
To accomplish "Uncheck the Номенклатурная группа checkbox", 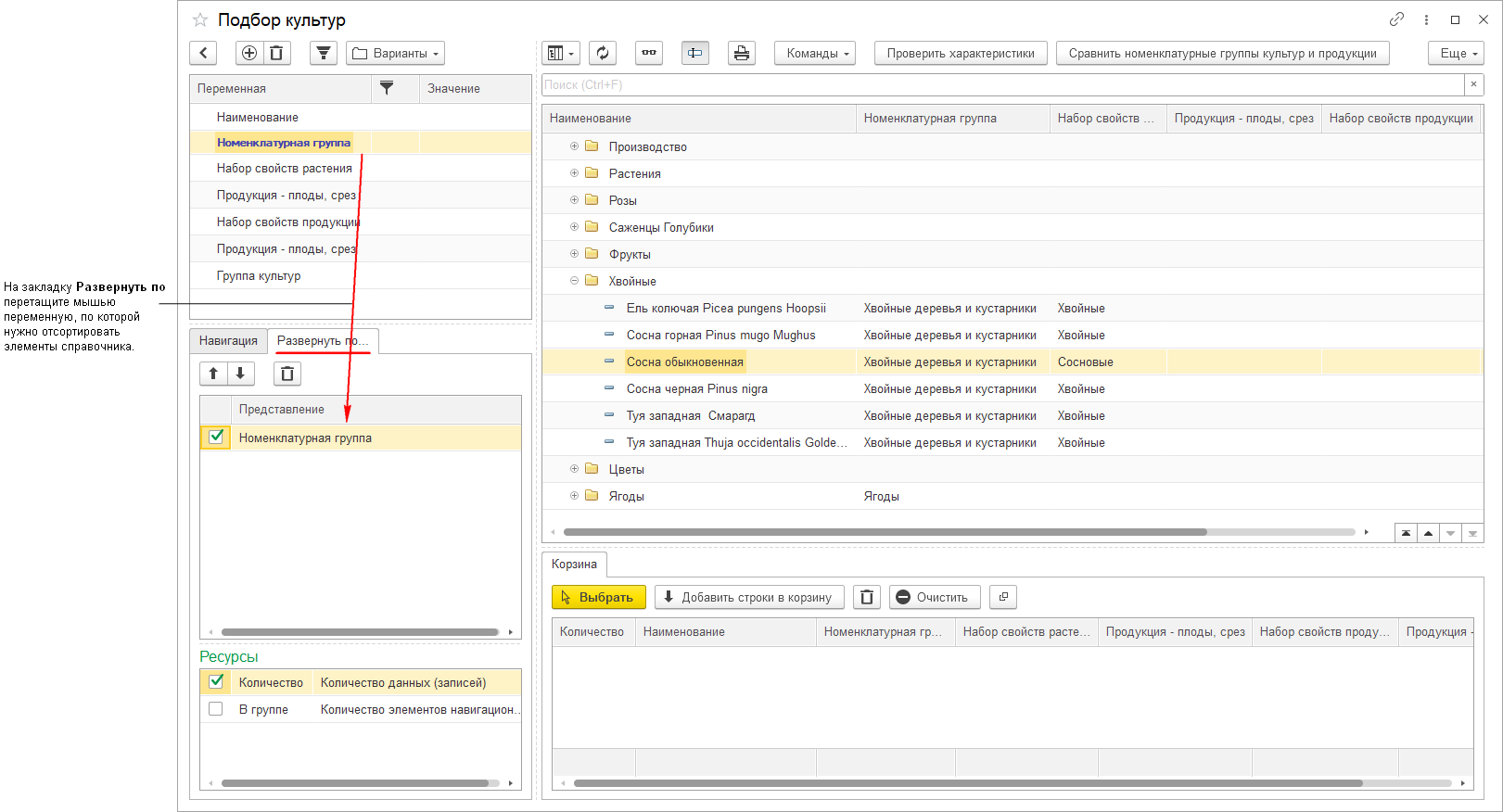I will (x=216, y=438).
